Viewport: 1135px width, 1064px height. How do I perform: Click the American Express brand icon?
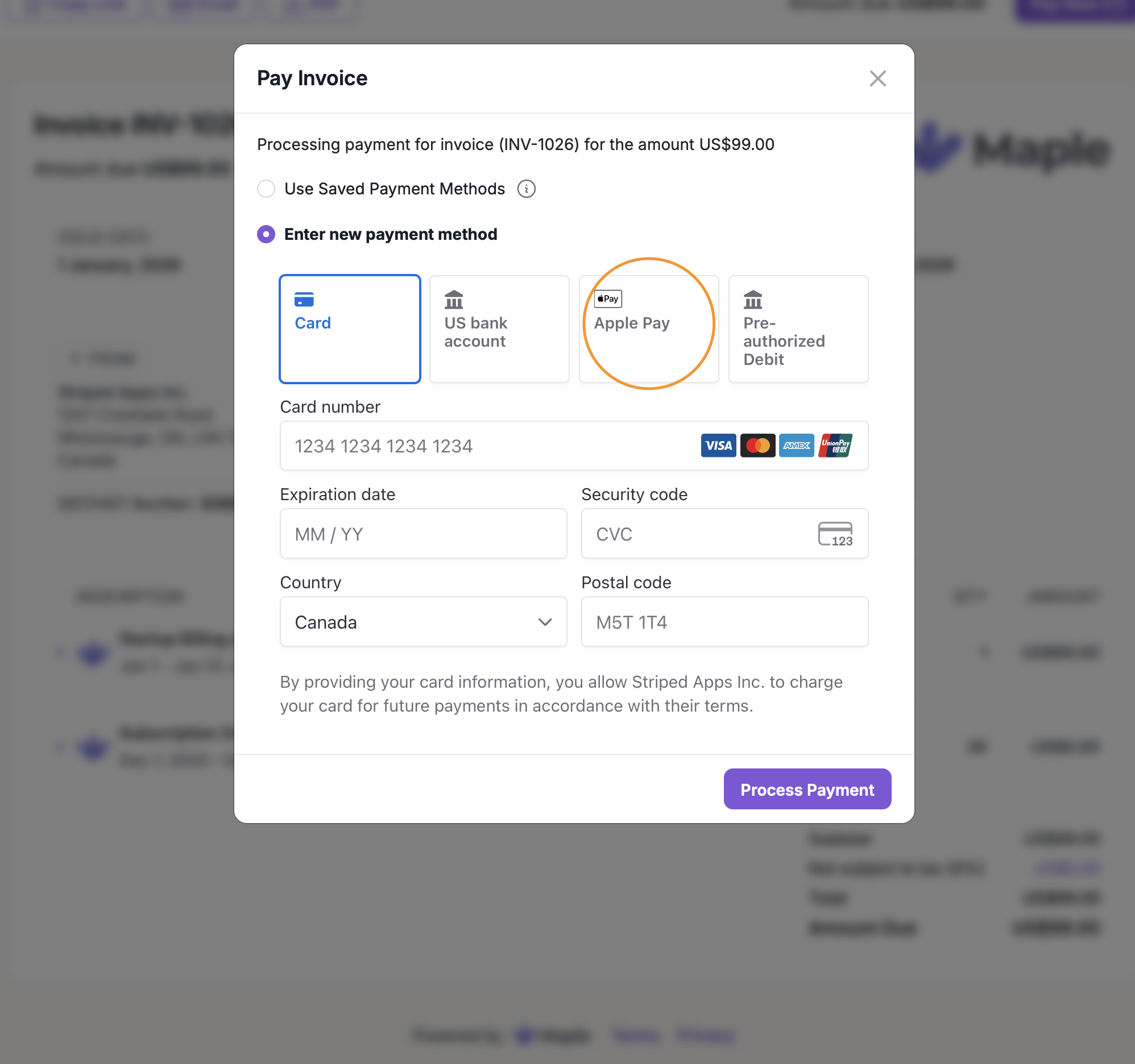(x=796, y=445)
